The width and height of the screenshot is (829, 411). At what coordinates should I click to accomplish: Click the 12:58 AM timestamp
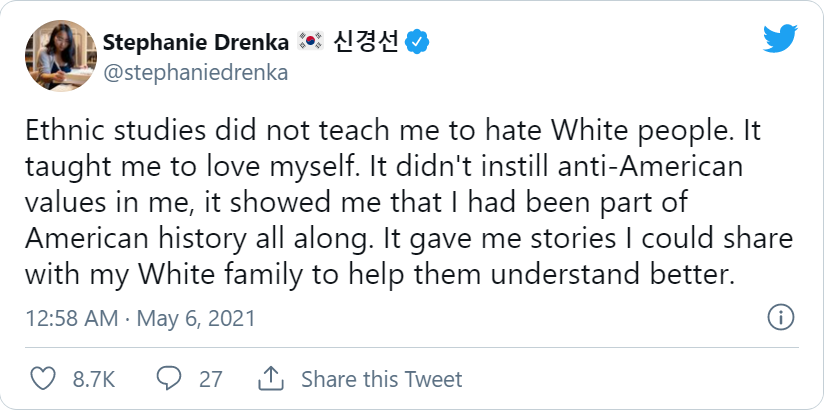pos(72,319)
